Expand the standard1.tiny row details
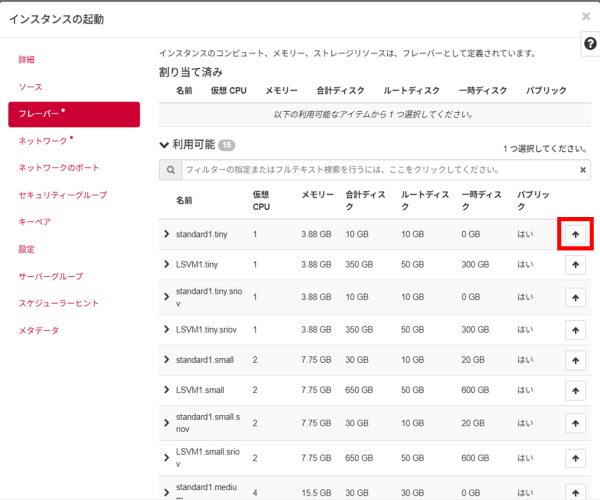This screenshot has width=600, height=500. (167, 233)
